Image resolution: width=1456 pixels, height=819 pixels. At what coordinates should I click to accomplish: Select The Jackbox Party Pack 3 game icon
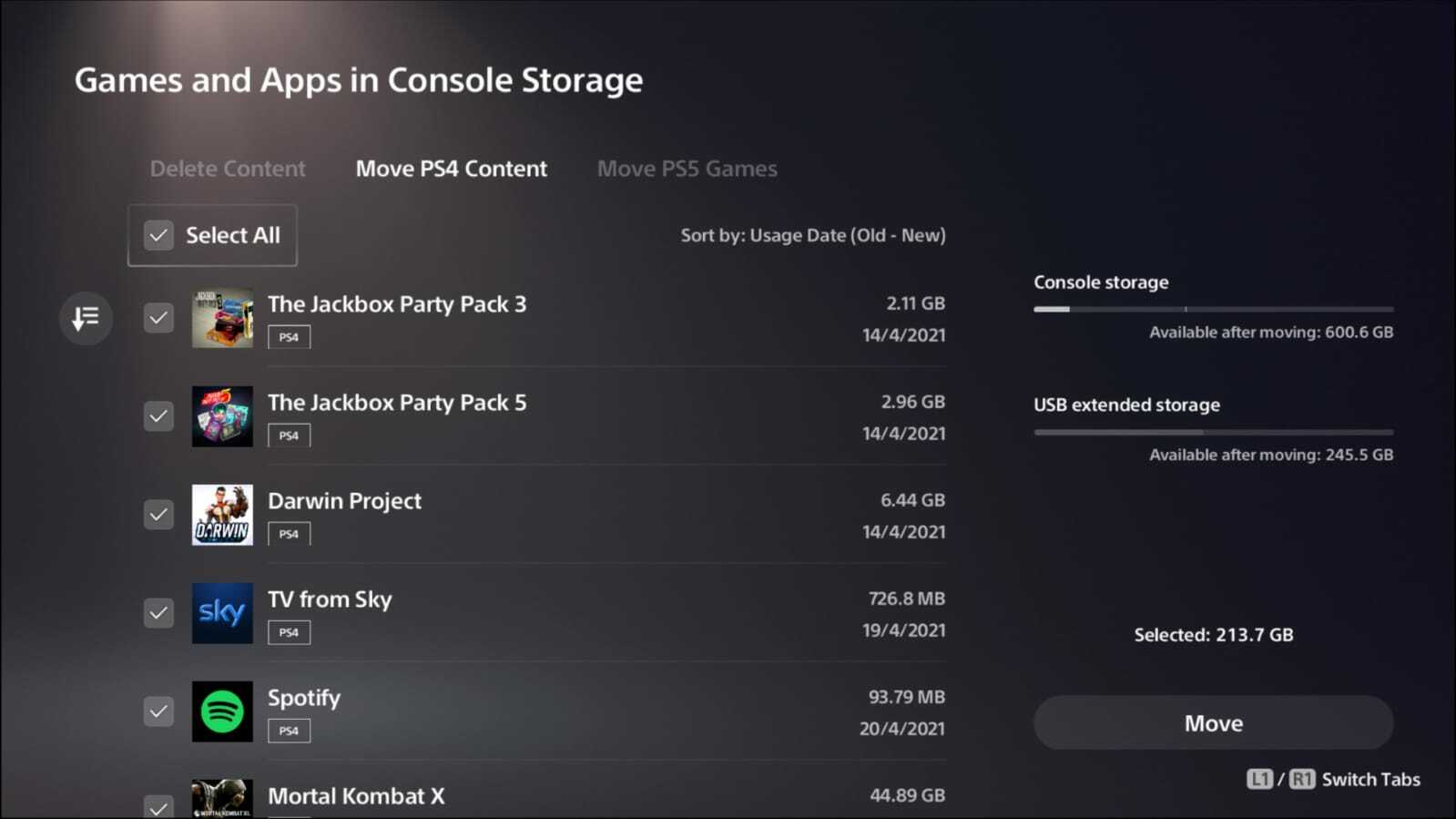[222, 318]
